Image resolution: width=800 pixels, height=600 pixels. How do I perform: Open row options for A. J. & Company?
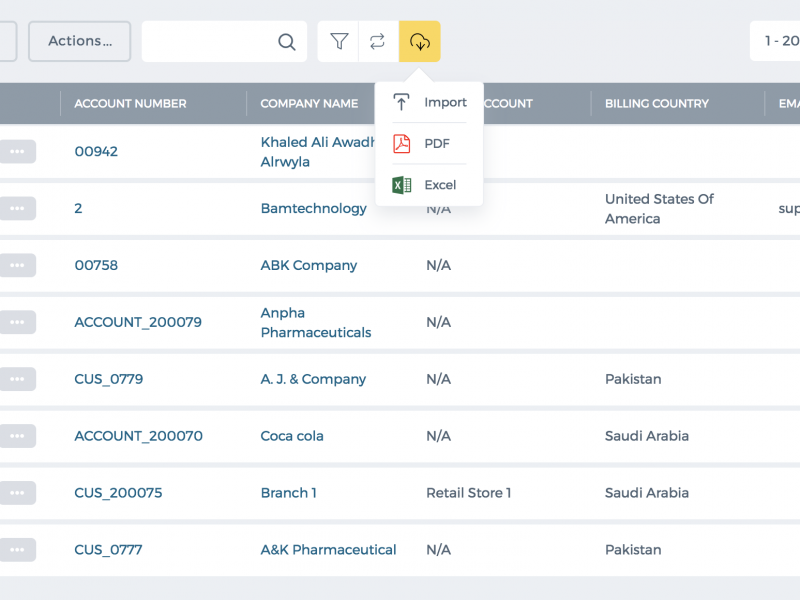point(17,379)
